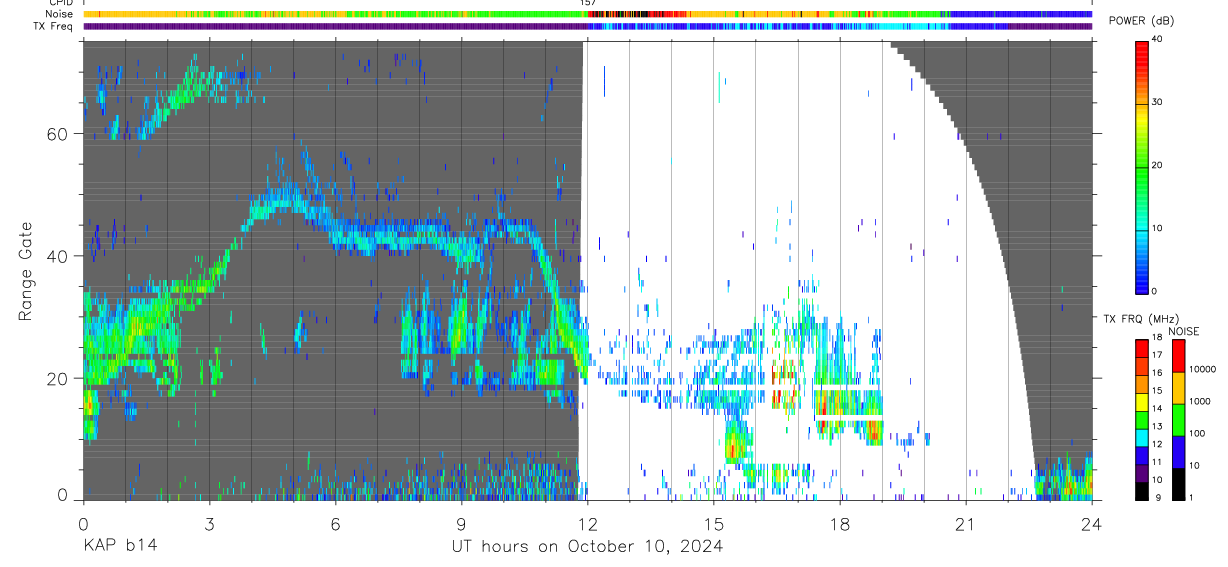Viewport: 1228px width, 567px height.
Task: Click the 21 hour tick on time axis
Action: coord(966,524)
